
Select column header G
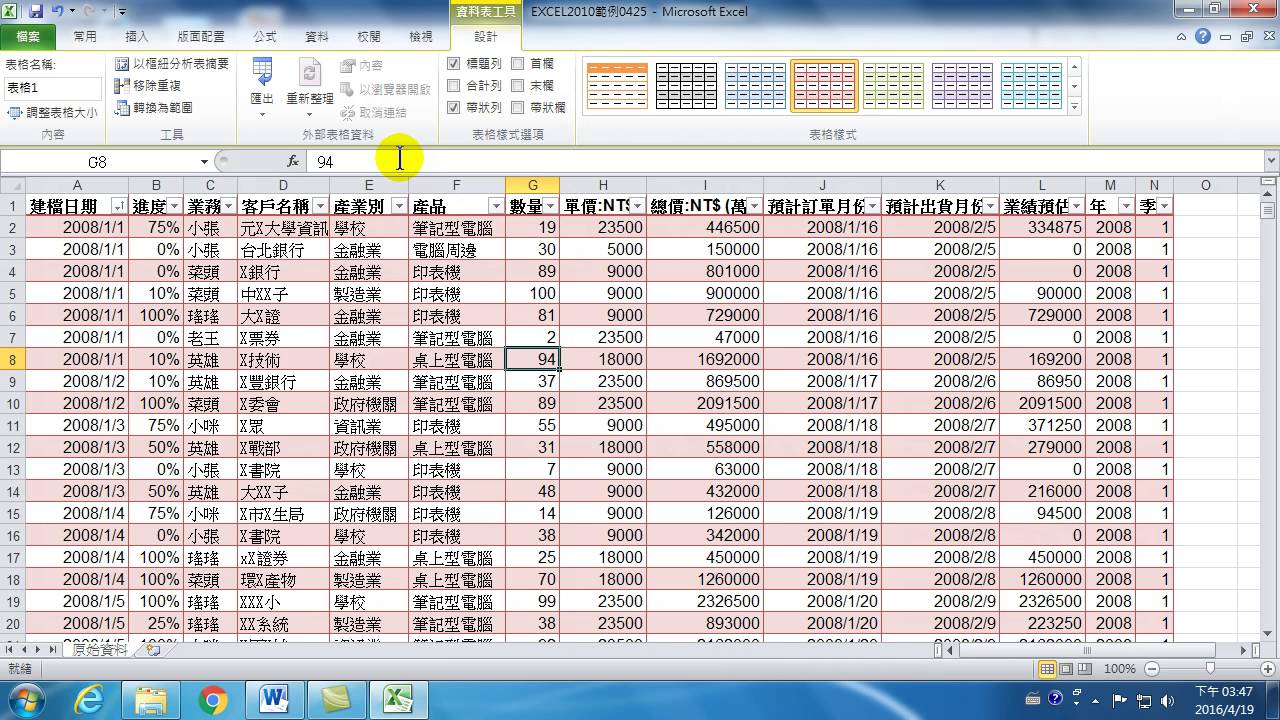[x=532, y=185]
